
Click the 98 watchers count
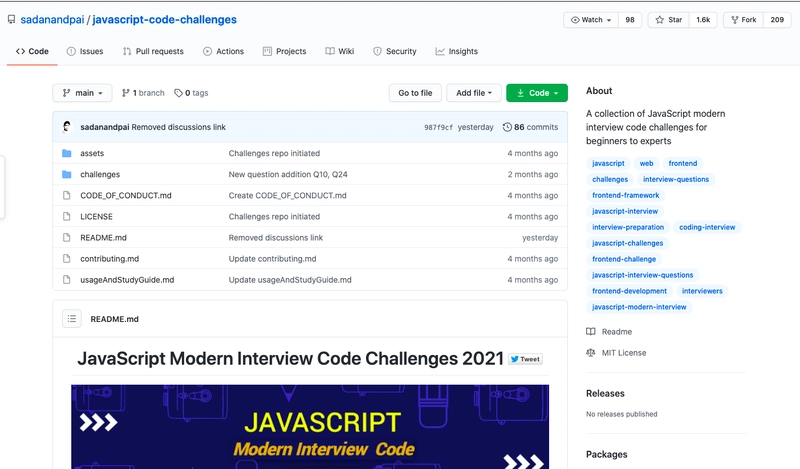[x=630, y=20]
